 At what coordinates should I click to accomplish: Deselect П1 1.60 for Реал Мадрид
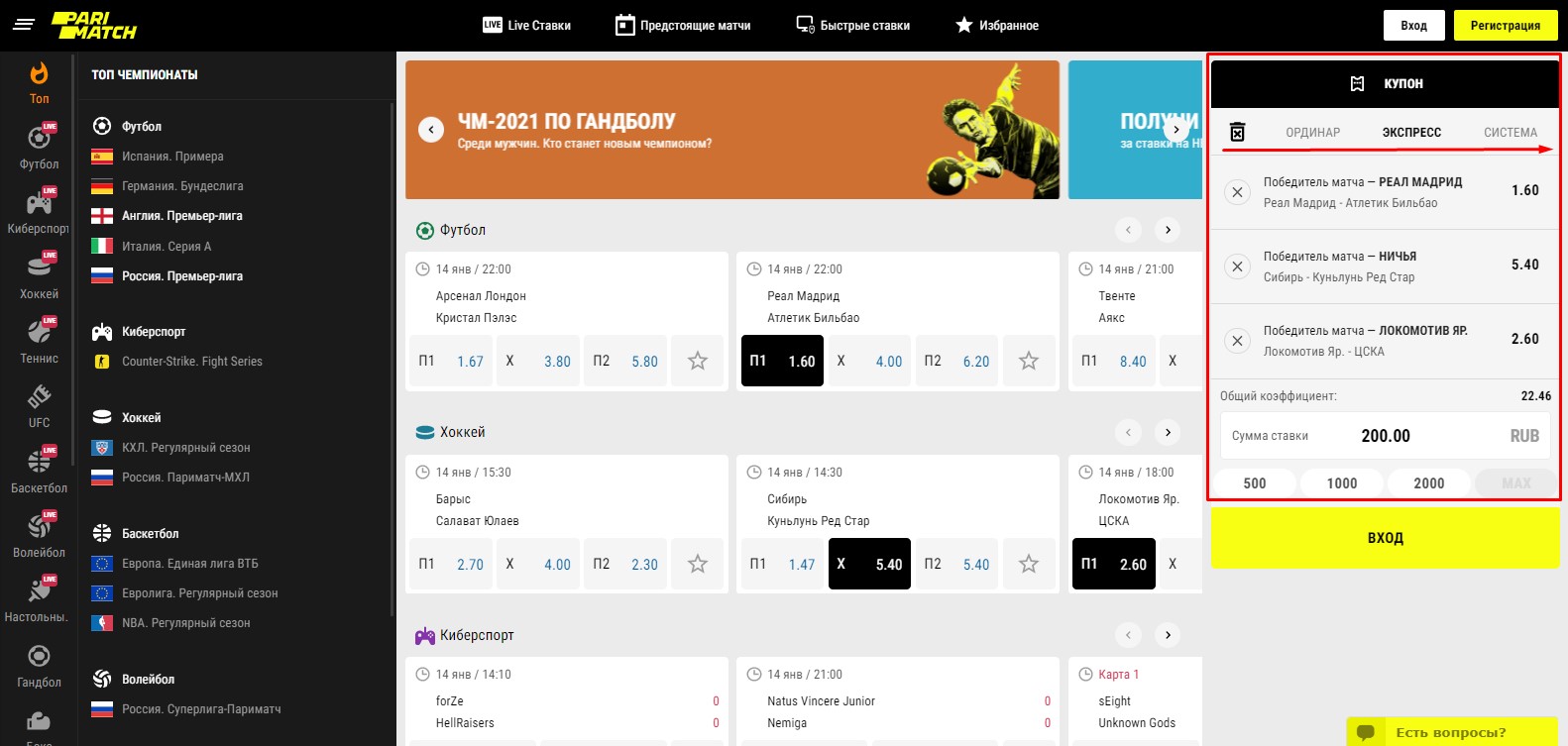pos(783,361)
